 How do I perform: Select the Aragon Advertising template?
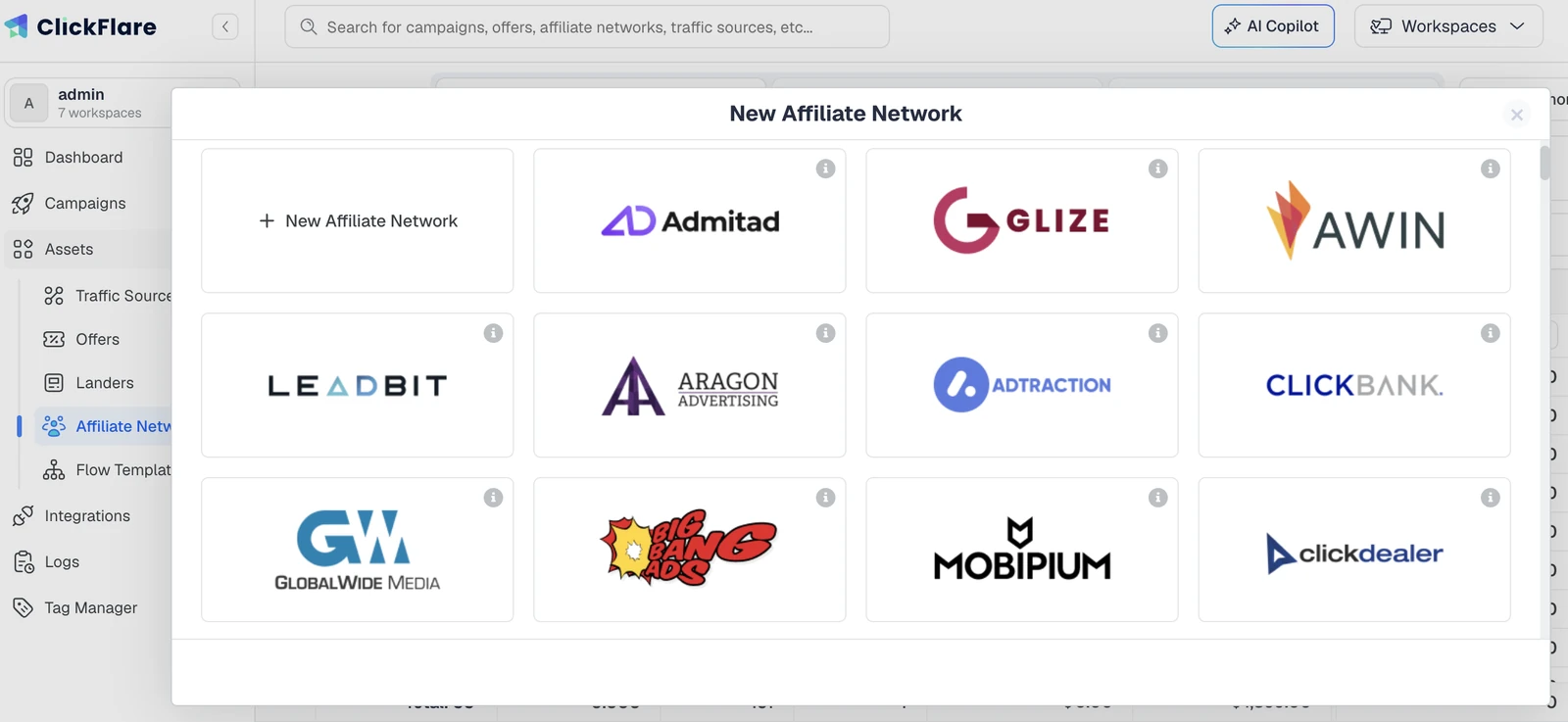coord(690,385)
